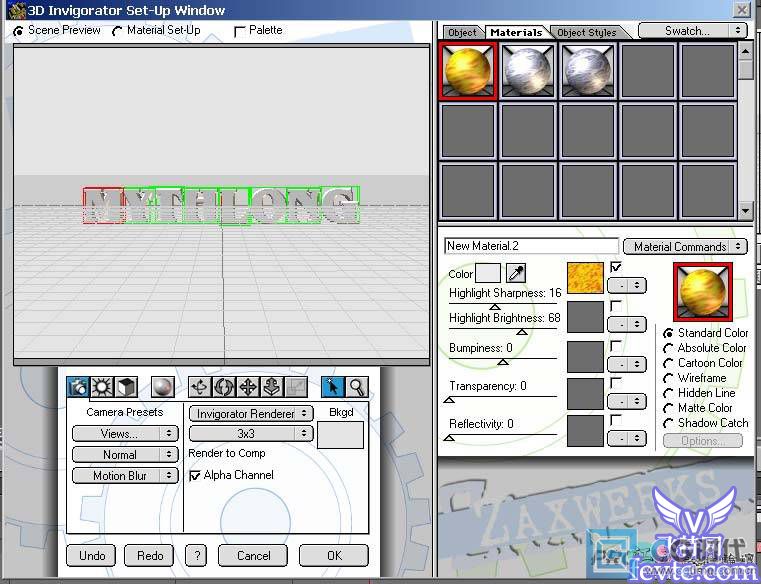Select the second silver sphere material

pyautogui.click(x=528, y=71)
